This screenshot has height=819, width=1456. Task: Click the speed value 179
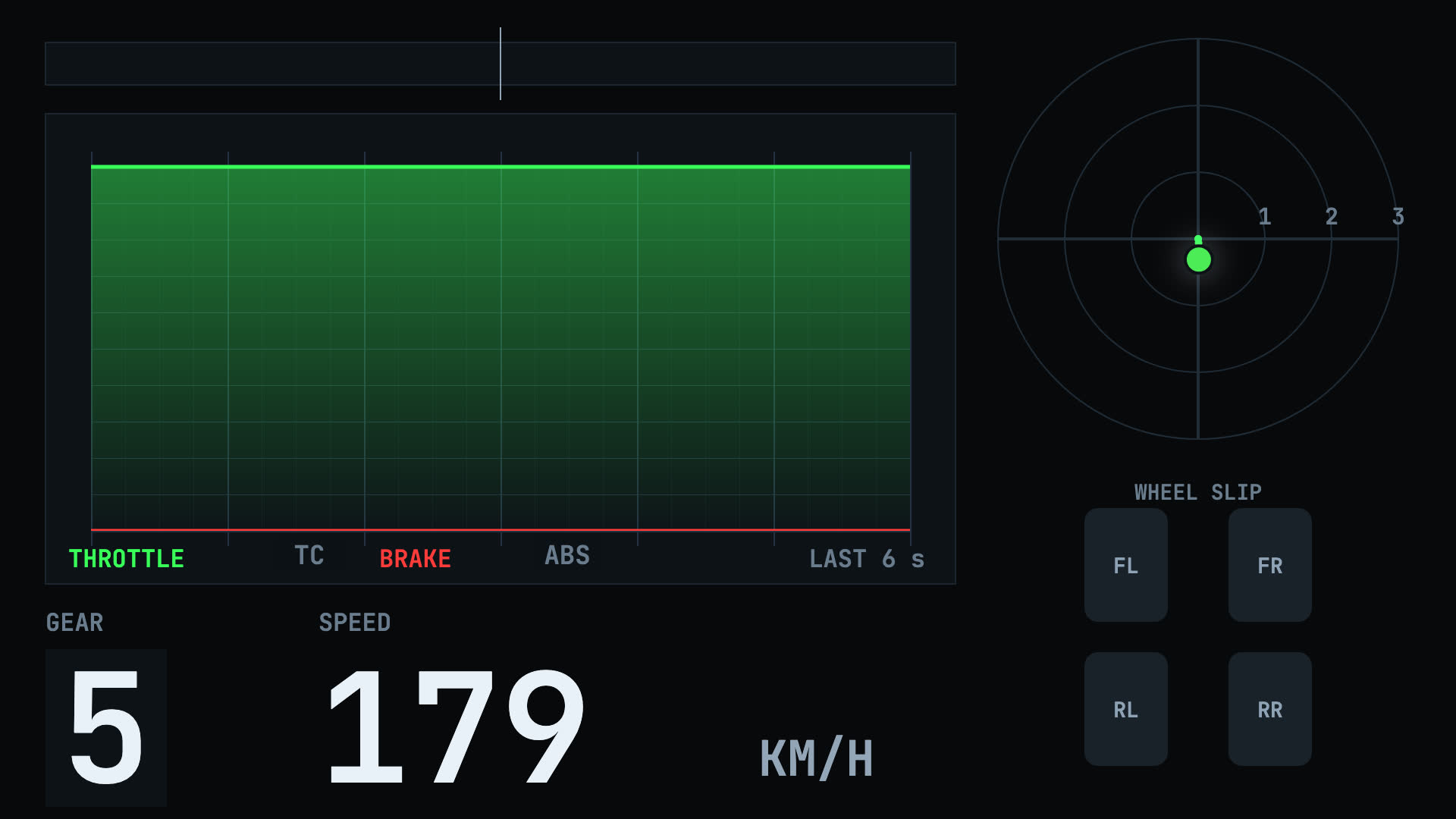455,726
